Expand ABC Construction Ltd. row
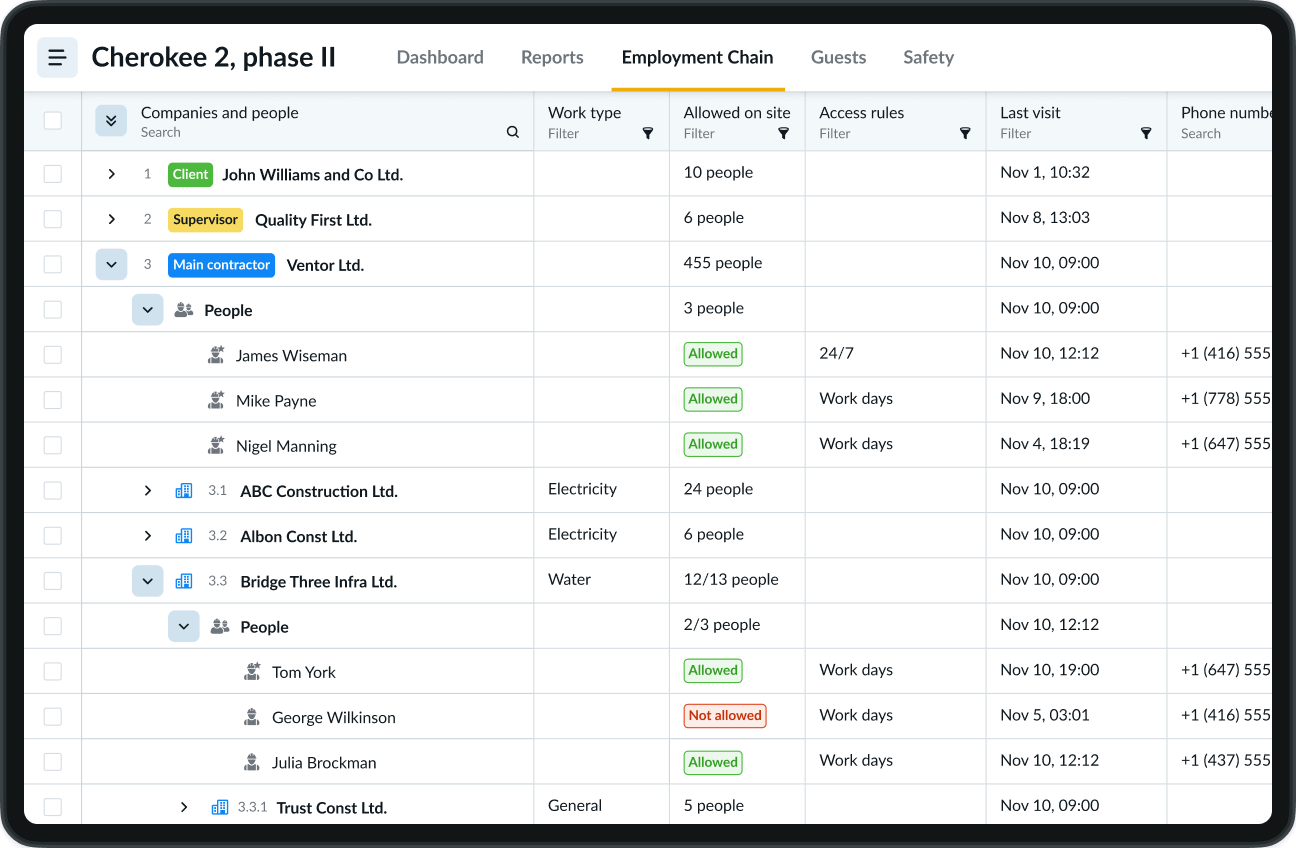 148,491
